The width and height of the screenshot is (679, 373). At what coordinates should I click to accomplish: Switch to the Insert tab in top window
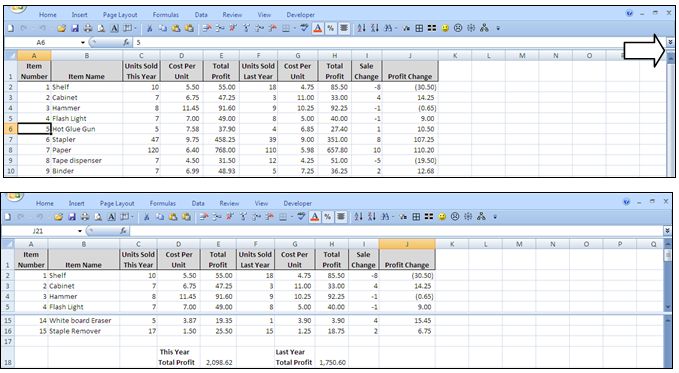(79, 15)
